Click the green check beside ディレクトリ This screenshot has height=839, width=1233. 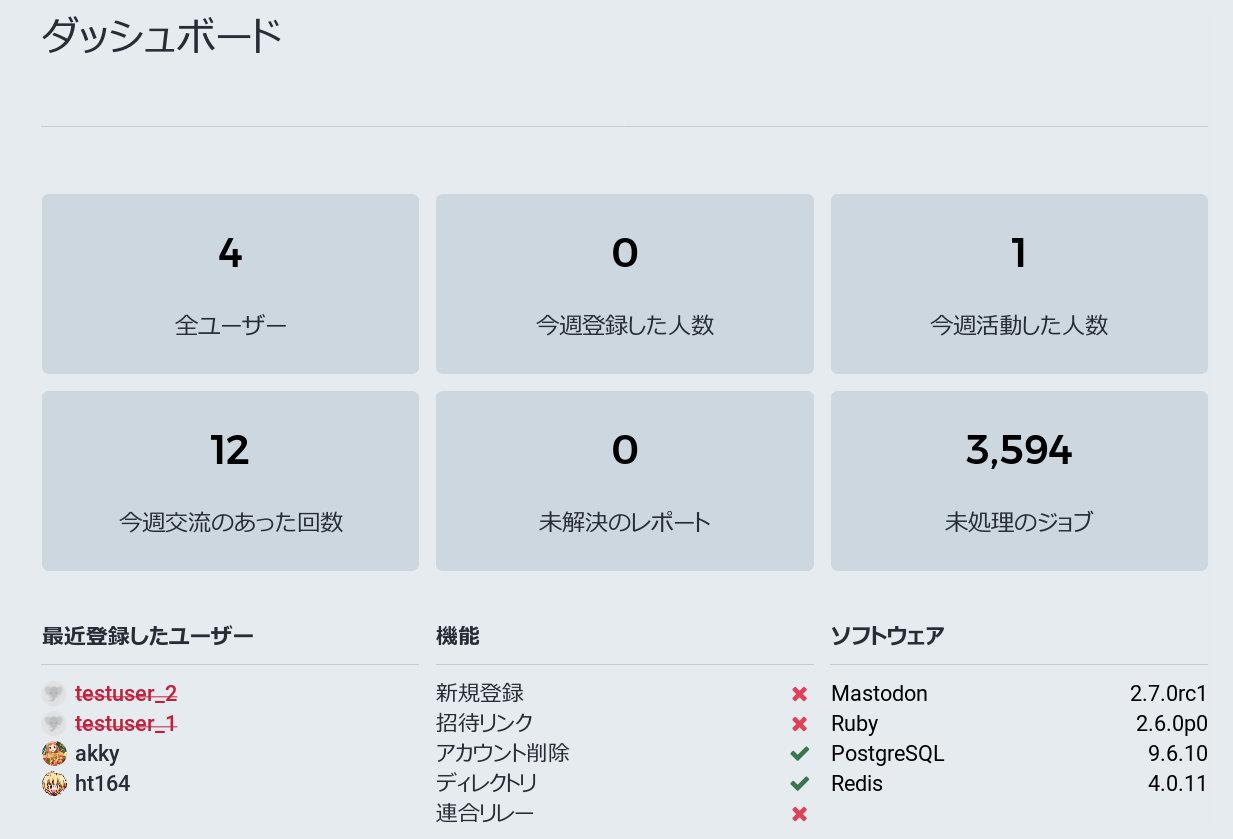point(799,783)
